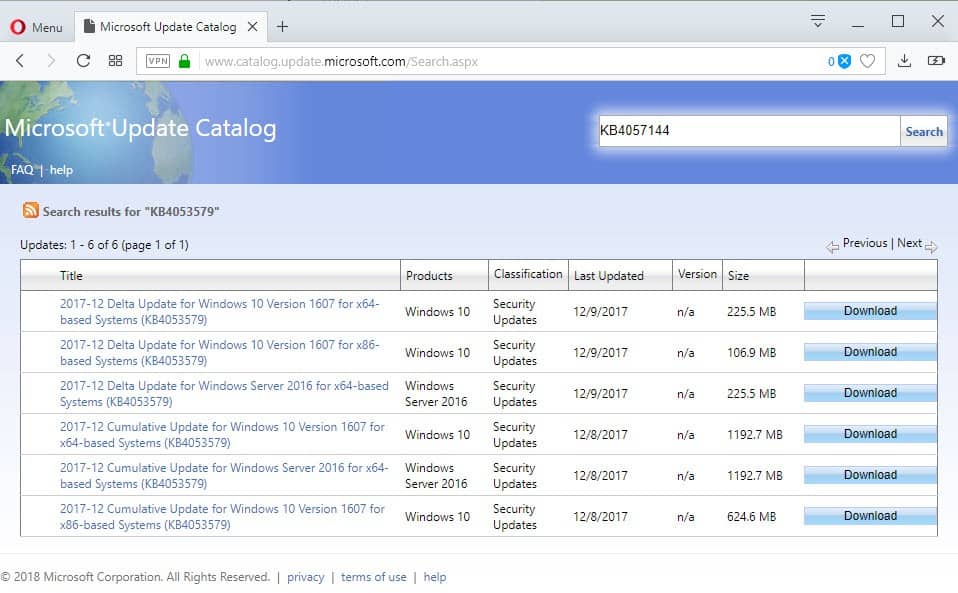Sort results by Last Updated column

[x=608, y=275]
